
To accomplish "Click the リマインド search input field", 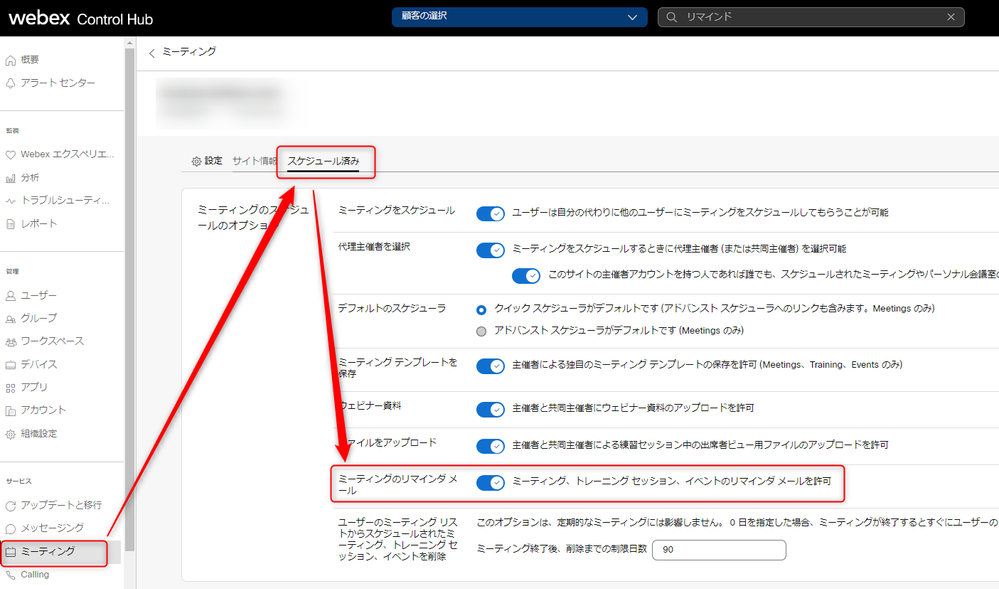I will click(x=811, y=17).
